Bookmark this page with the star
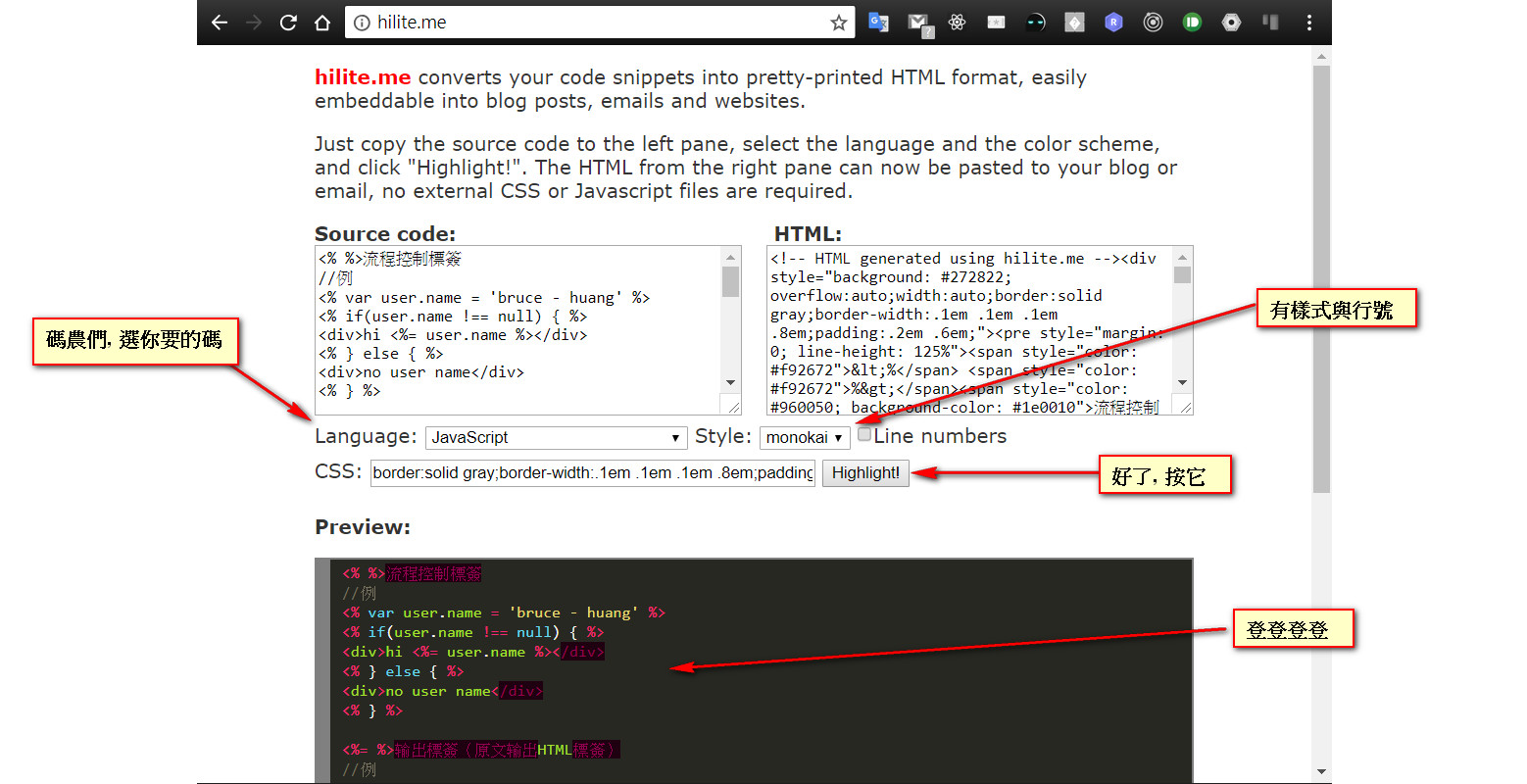 click(839, 23)
